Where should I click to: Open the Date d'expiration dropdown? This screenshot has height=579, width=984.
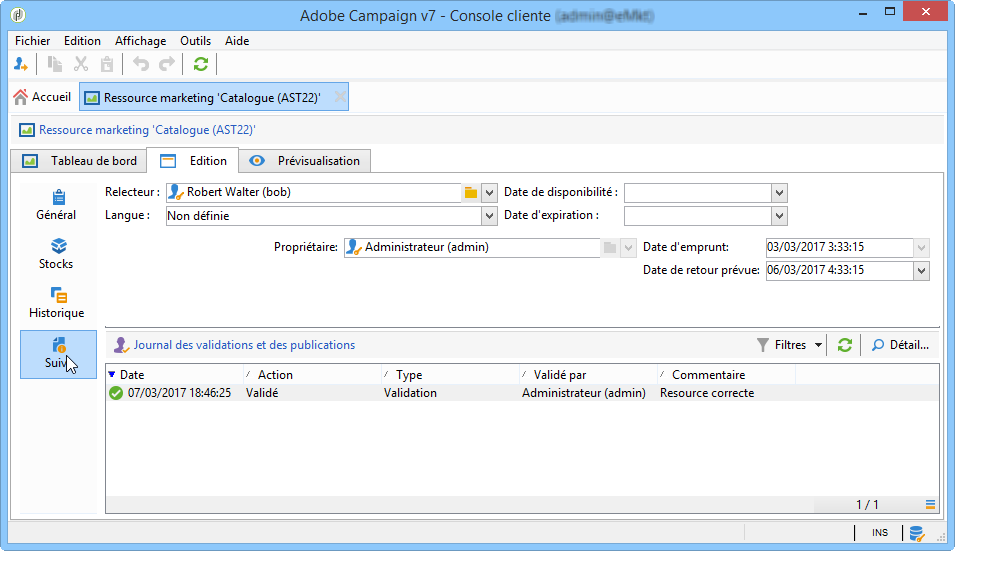coord(779,216)
